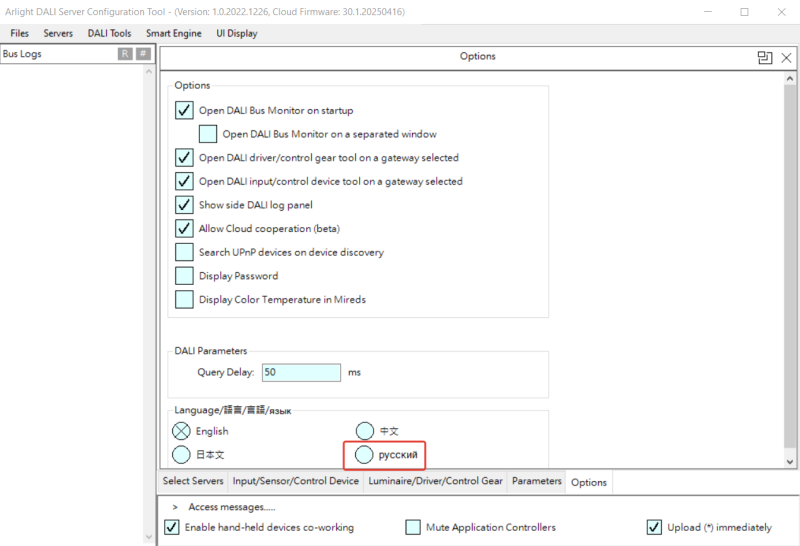Image resolution: width=800 pixels, height=546 pixels.
Task: Switch to Select Servers tab
Action: pos(193,481)
